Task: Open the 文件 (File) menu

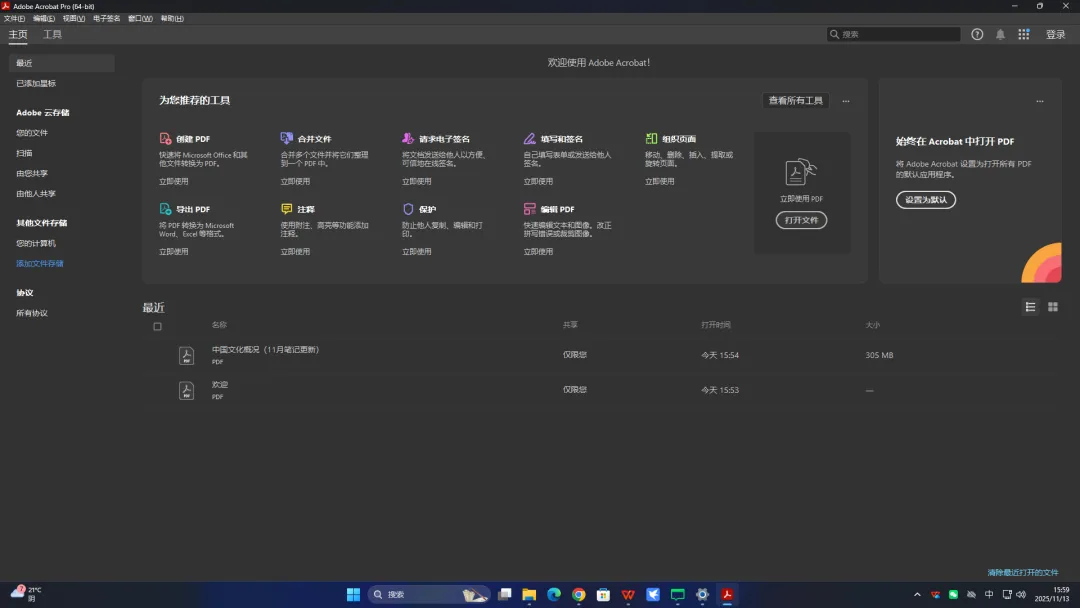Action: click(x=14, y=19)
